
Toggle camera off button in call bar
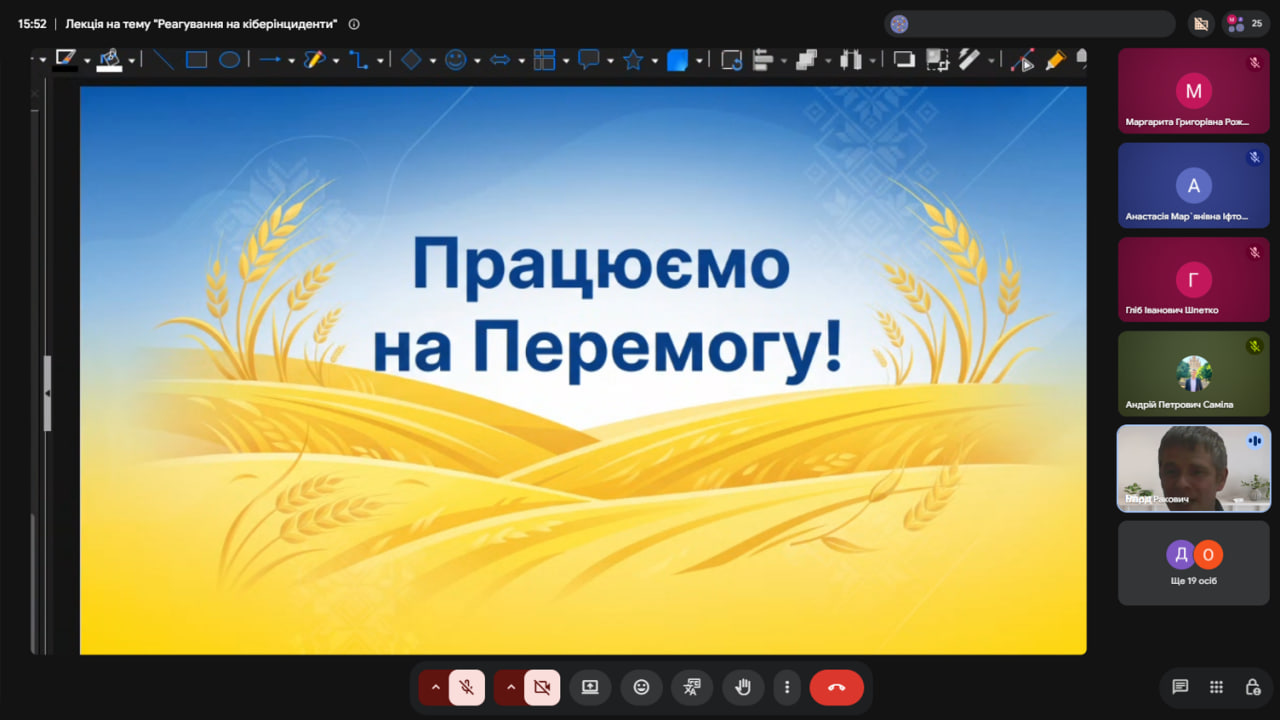coord(542,687)
